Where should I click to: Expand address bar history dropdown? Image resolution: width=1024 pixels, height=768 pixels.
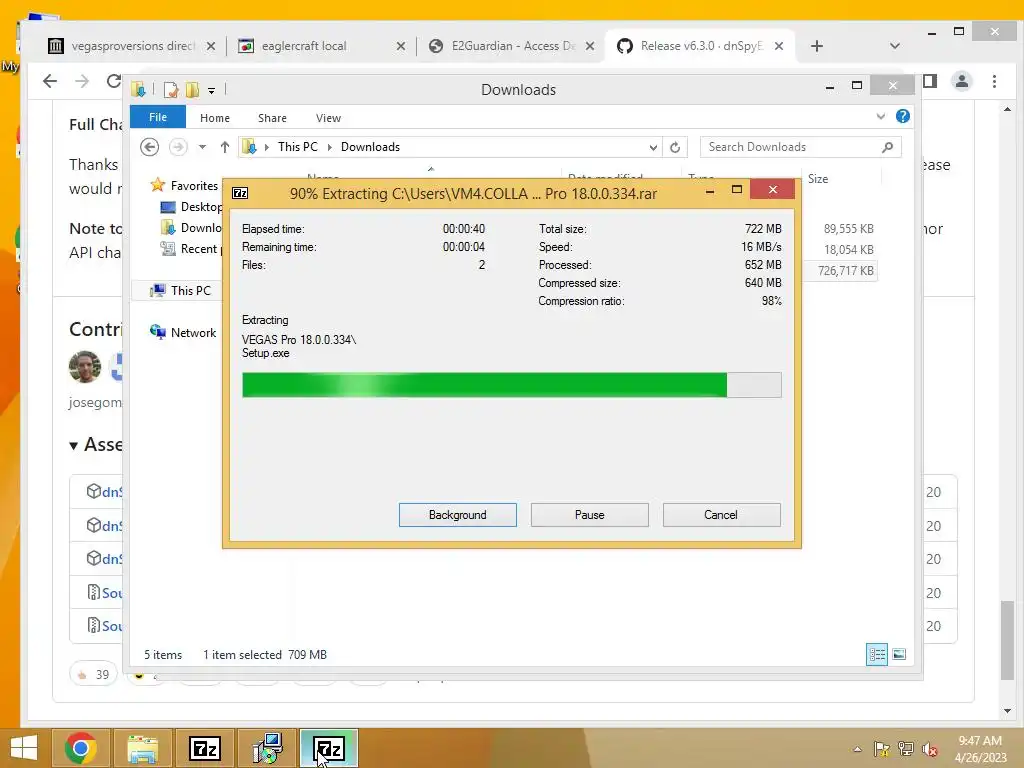pyautogui.click(x=653, y=148)
